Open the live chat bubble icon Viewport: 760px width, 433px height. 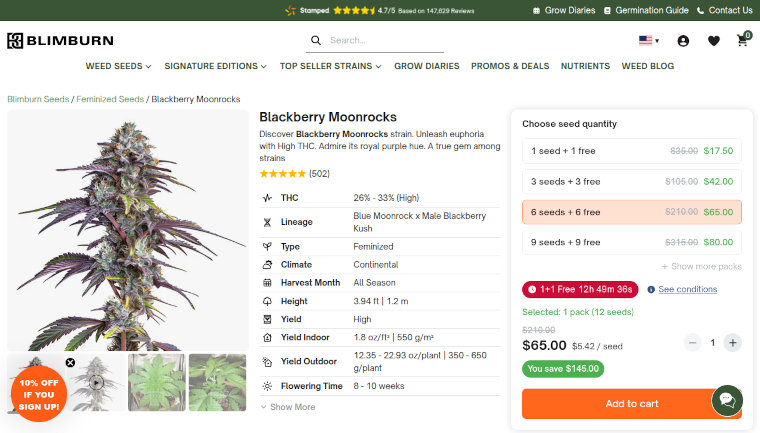(x=727, y=401)
